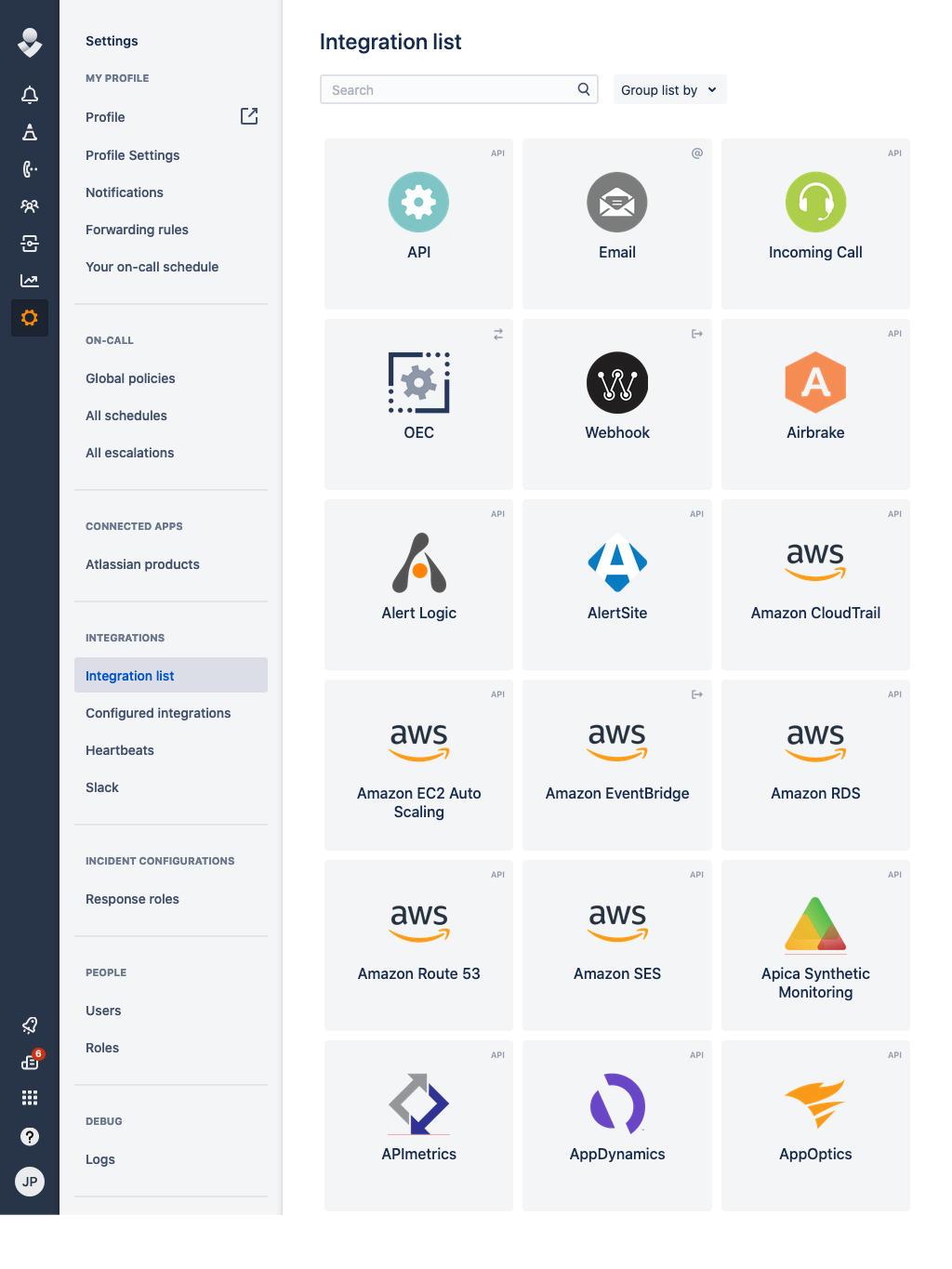Open the Alerts bell icon in sidebar

tap(29, 94)
